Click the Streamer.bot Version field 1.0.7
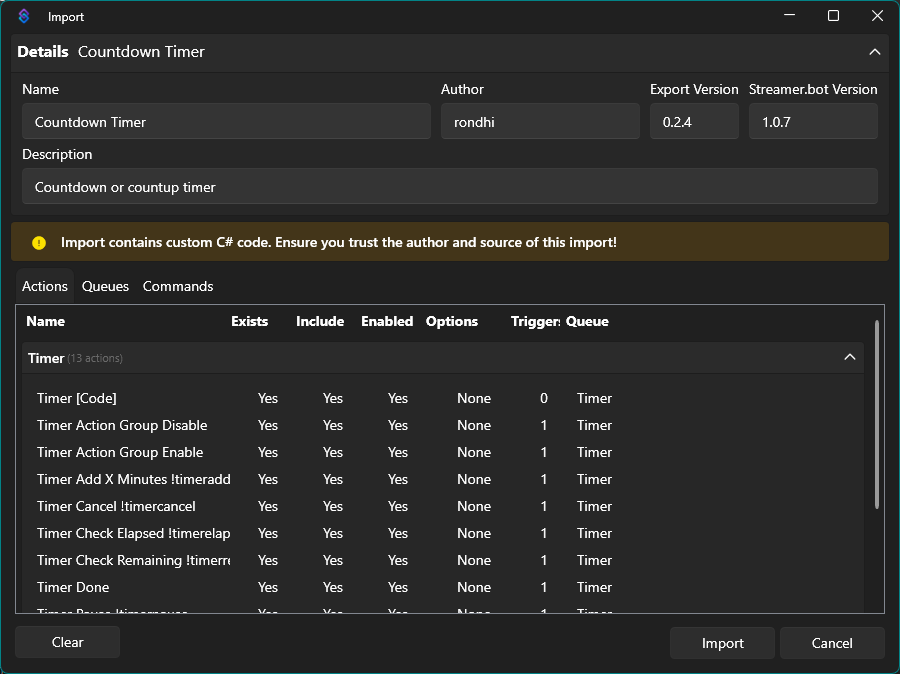 click(x=813, y=121)
